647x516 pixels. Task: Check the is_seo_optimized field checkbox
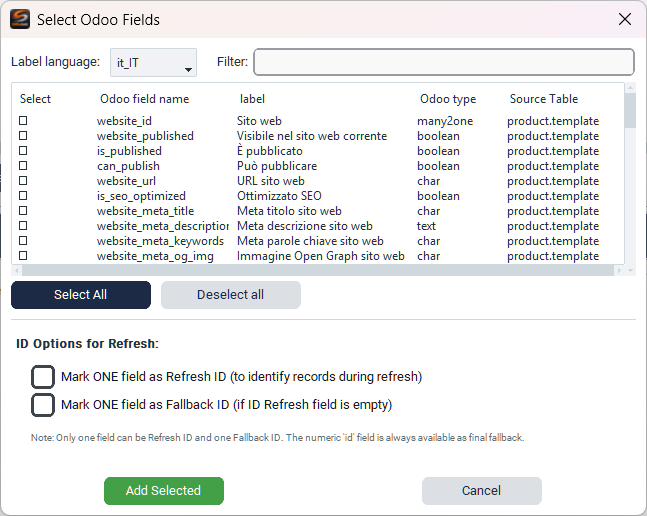pos(23,196)
